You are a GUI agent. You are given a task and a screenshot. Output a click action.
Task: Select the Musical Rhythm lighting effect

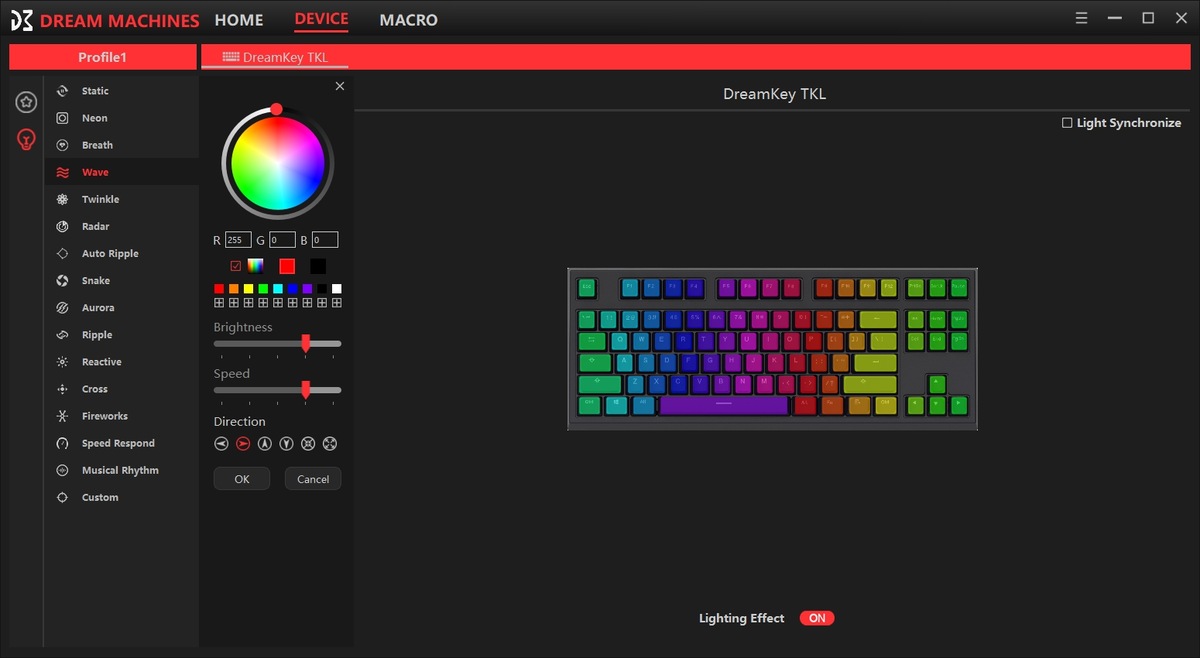[x=121, y=469]
